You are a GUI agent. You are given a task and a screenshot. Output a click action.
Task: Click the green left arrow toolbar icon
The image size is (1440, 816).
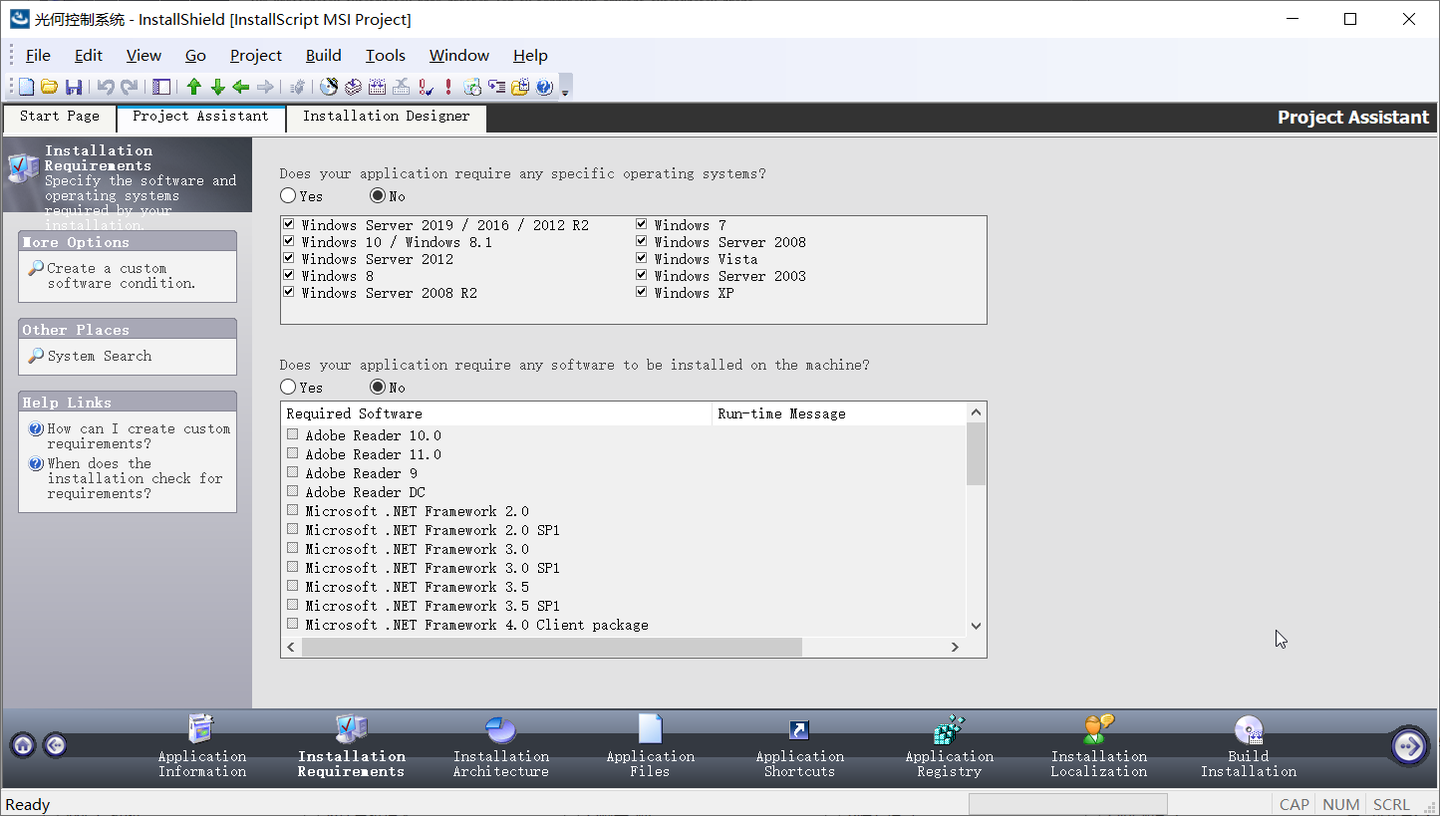click(241, 87)
